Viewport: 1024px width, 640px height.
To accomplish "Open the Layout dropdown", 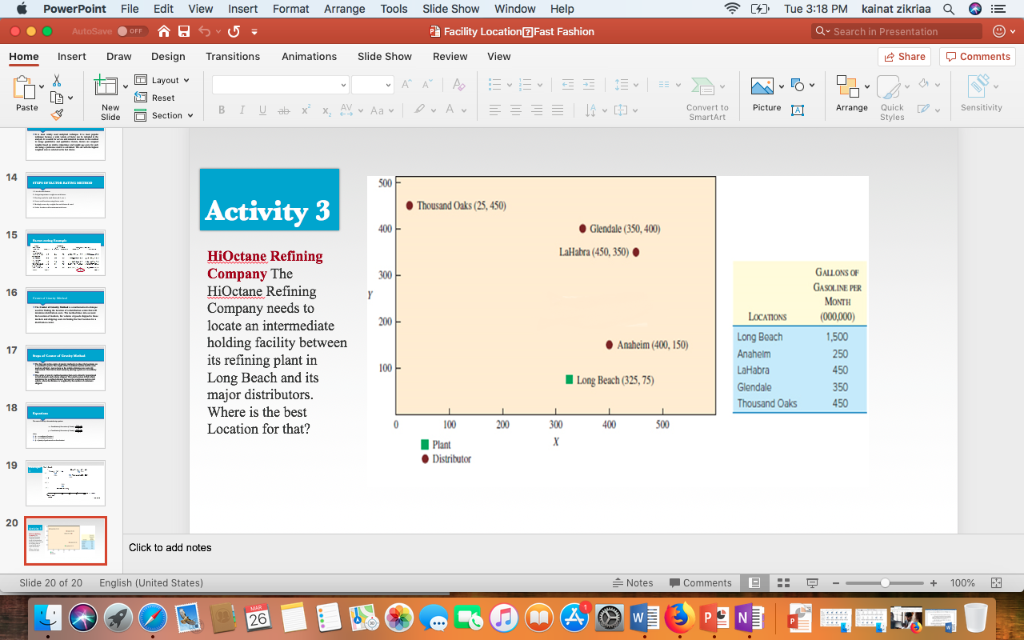I will [162, 79].
